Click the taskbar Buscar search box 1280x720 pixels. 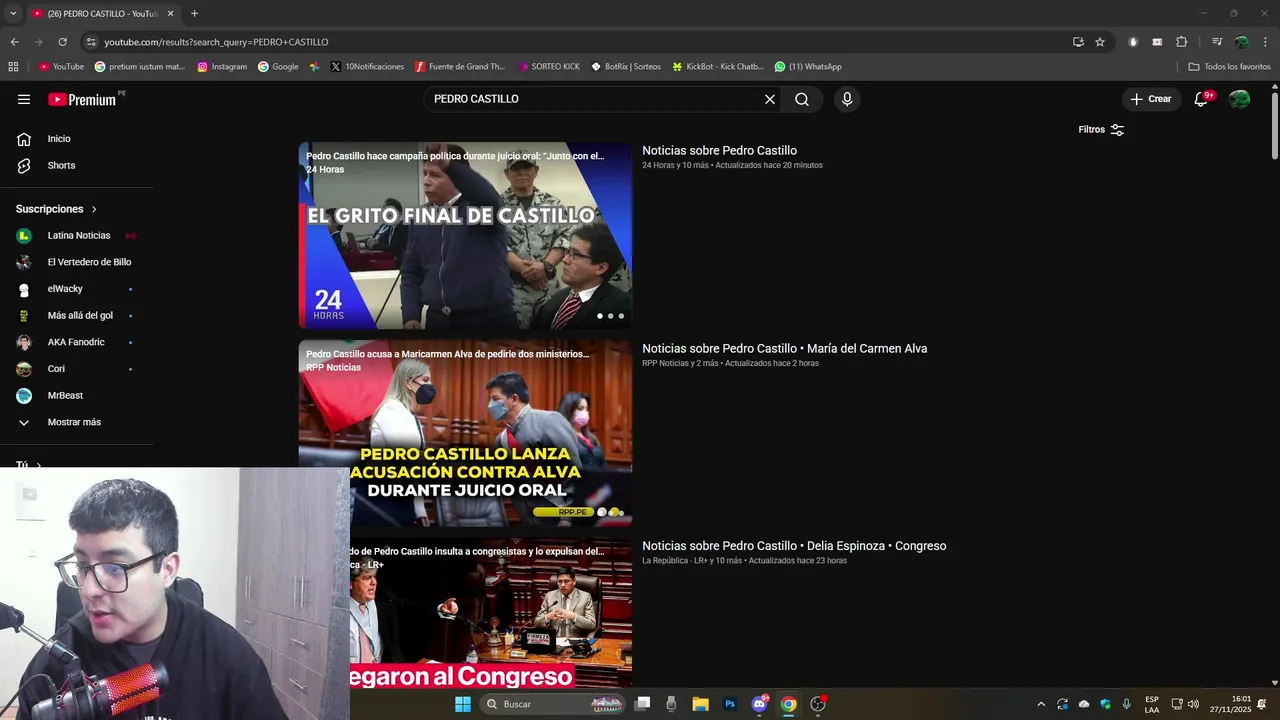coord(553,704)
